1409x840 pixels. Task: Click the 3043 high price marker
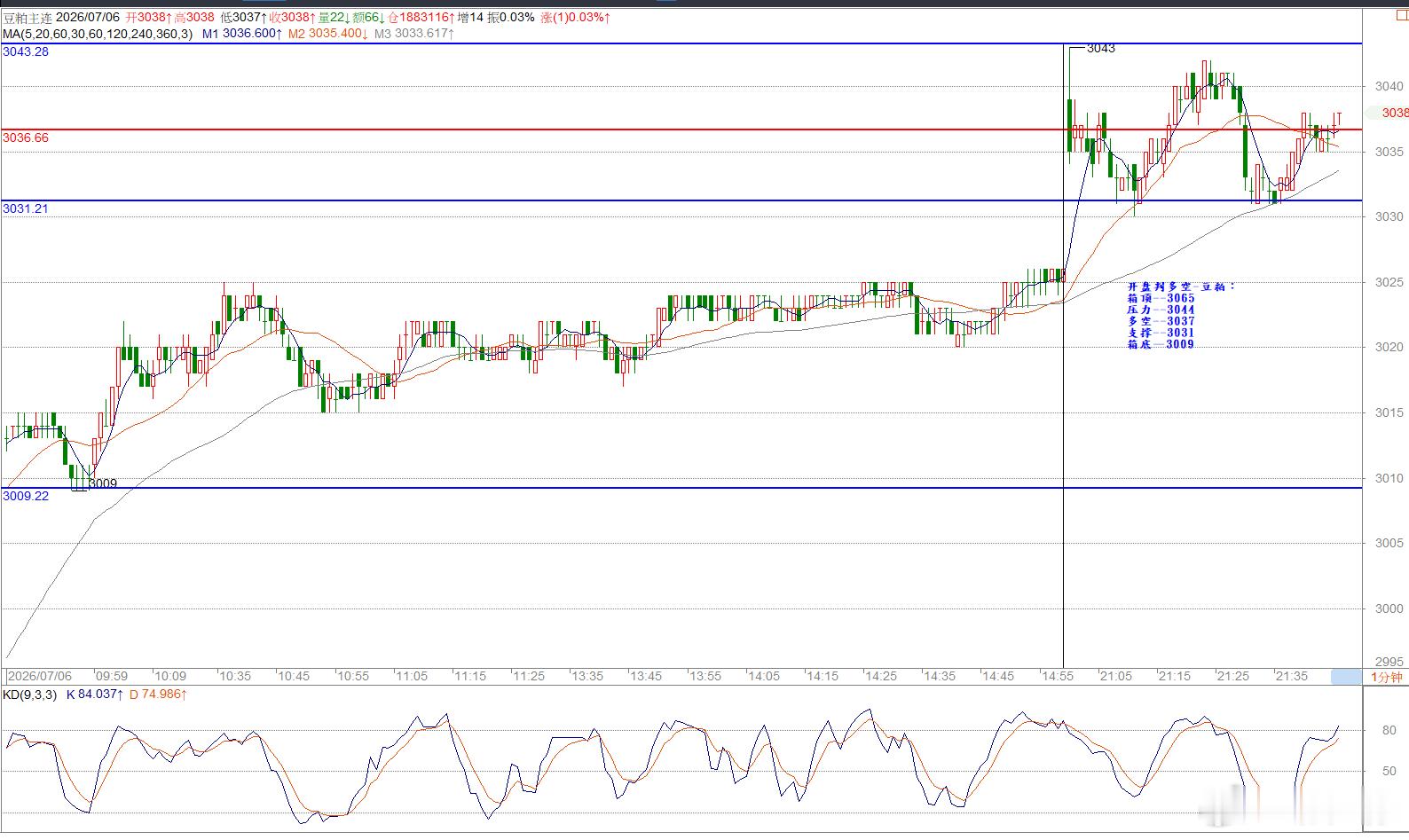click(x=1101, y=49)
